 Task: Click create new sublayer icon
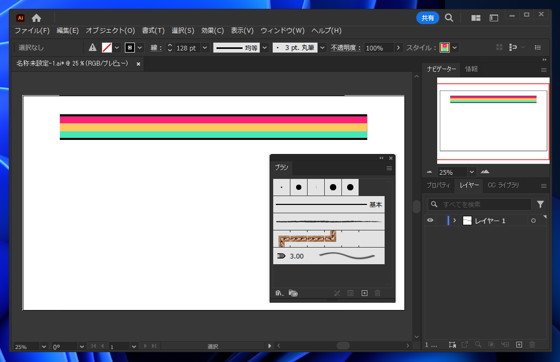click(x=505, y=345)
